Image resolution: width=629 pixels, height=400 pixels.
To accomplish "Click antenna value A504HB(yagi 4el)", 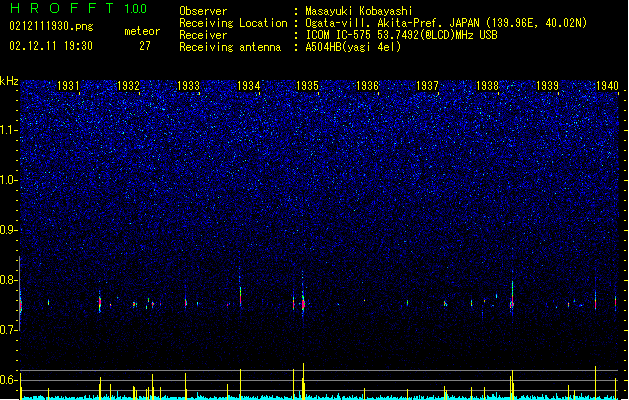I will click(x=353, y=47).
